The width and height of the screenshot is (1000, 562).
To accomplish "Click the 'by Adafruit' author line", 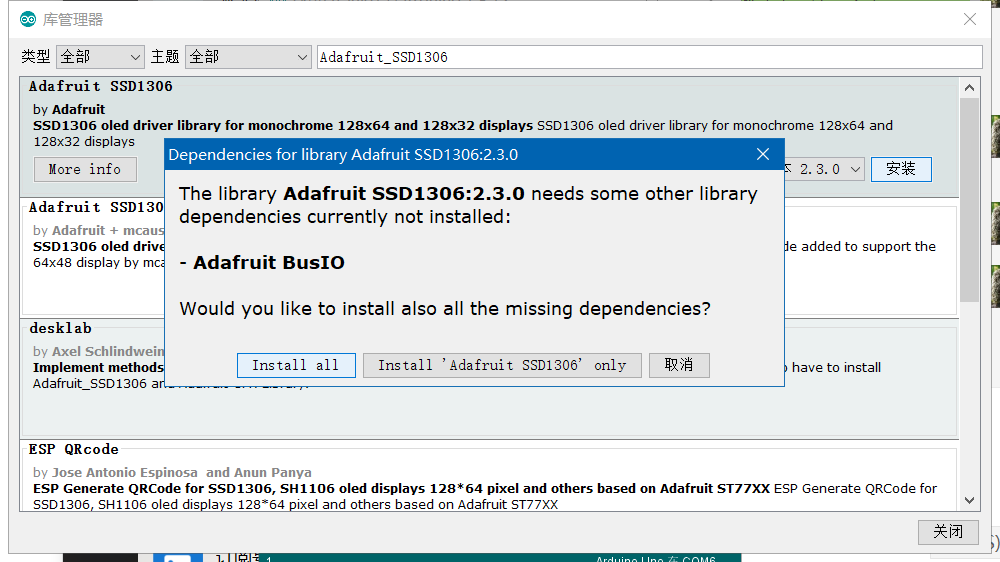I will click(x=69, y=110).
